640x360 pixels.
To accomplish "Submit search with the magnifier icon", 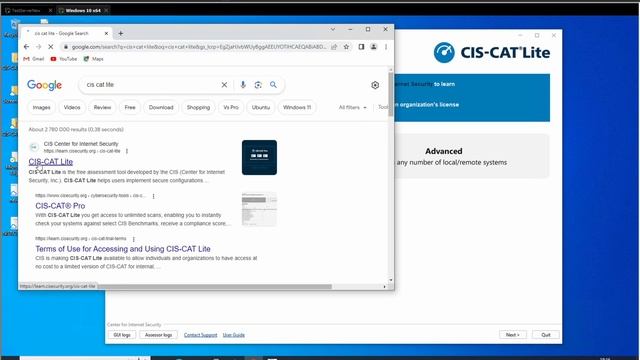I will click(x=273, y=85).
